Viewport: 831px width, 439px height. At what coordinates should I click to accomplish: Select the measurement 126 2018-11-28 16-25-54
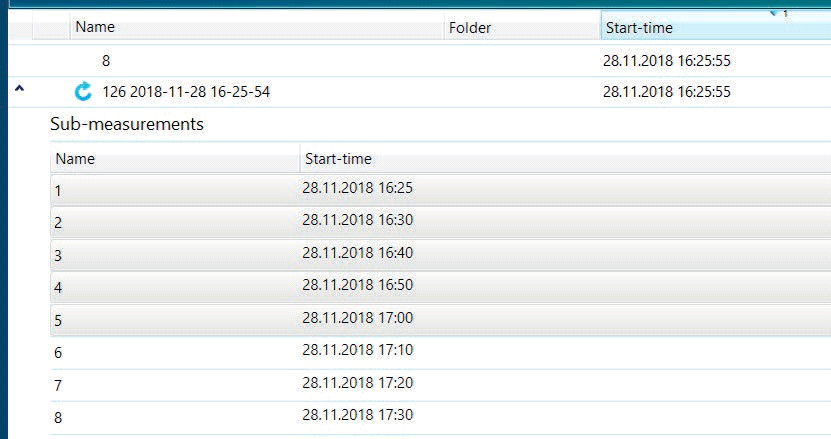click(186, 92)
